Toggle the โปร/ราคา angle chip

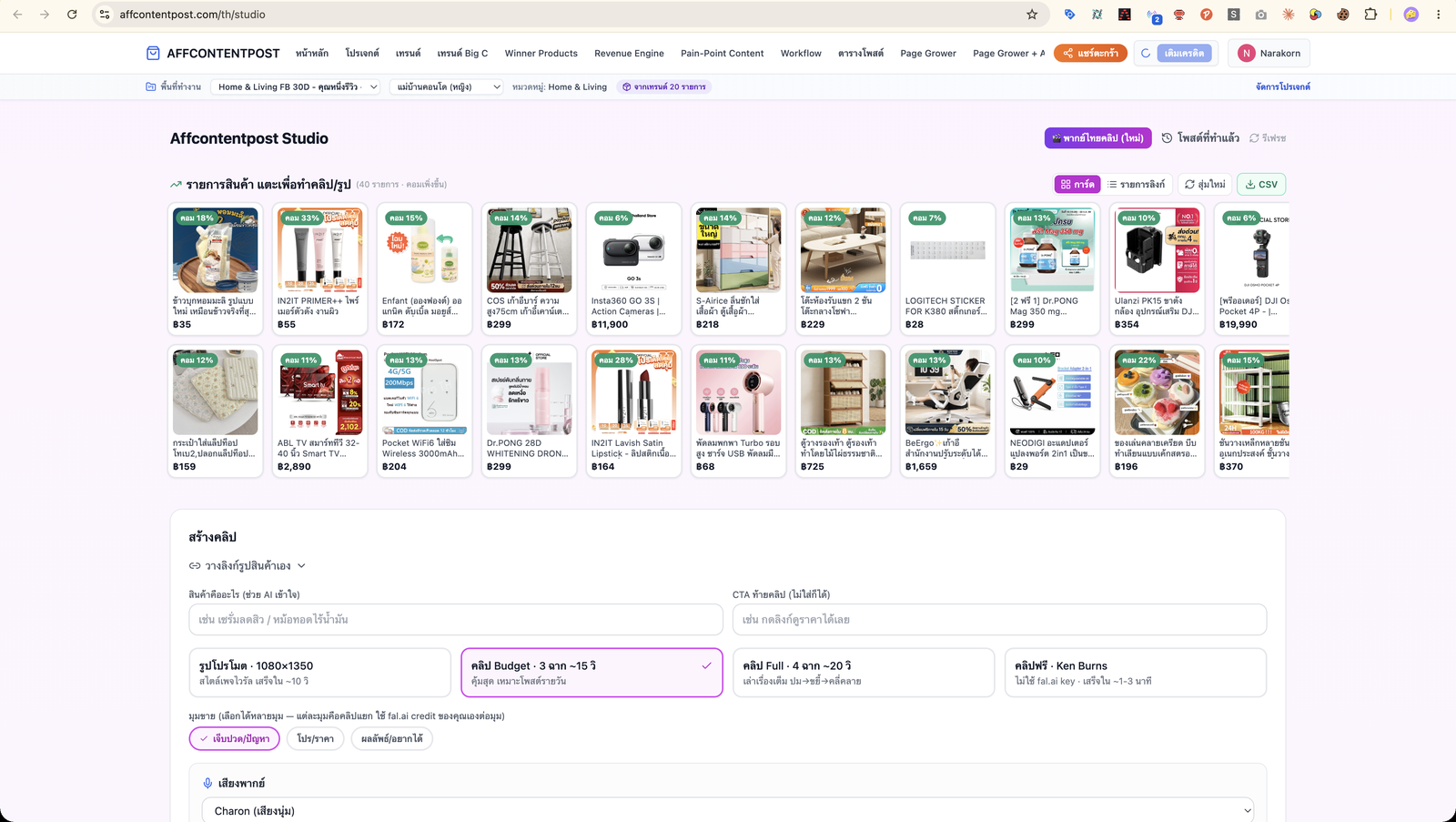coord(316,738)
